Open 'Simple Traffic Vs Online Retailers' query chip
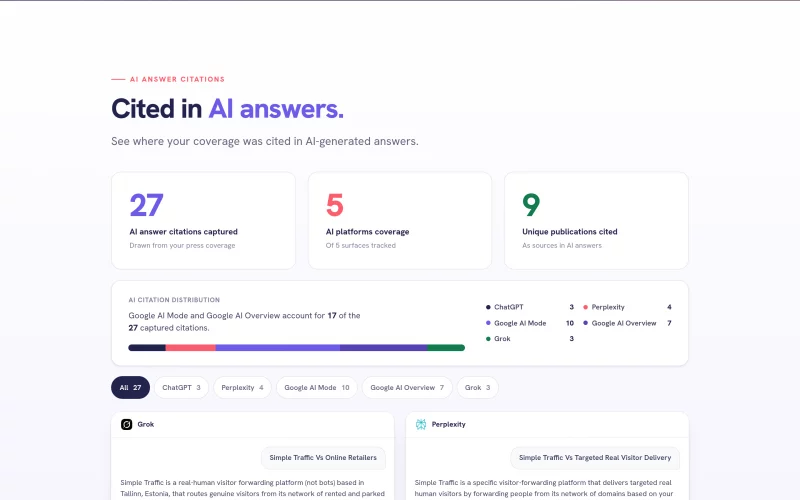 [x=323, y=458]
